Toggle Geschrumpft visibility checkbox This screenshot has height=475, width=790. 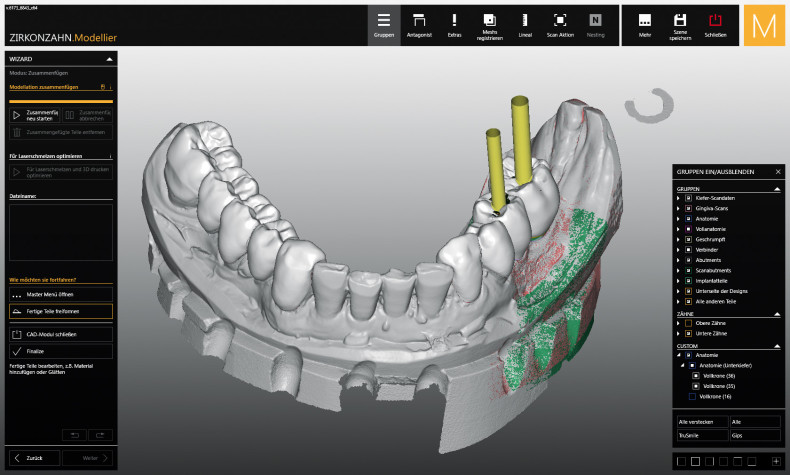pos(688,239)
